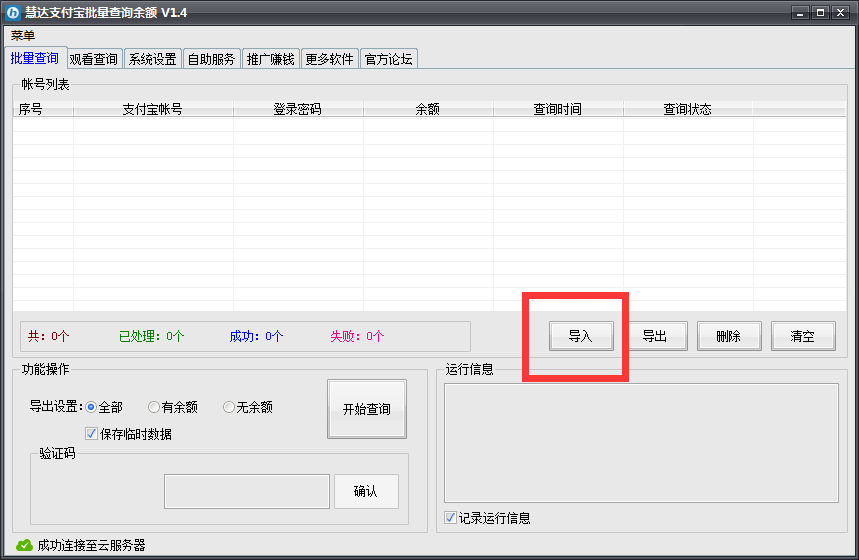The width and height of the screenshot is (859, 560).
Task: Select the 全部 export radio option
Action: 91,407
